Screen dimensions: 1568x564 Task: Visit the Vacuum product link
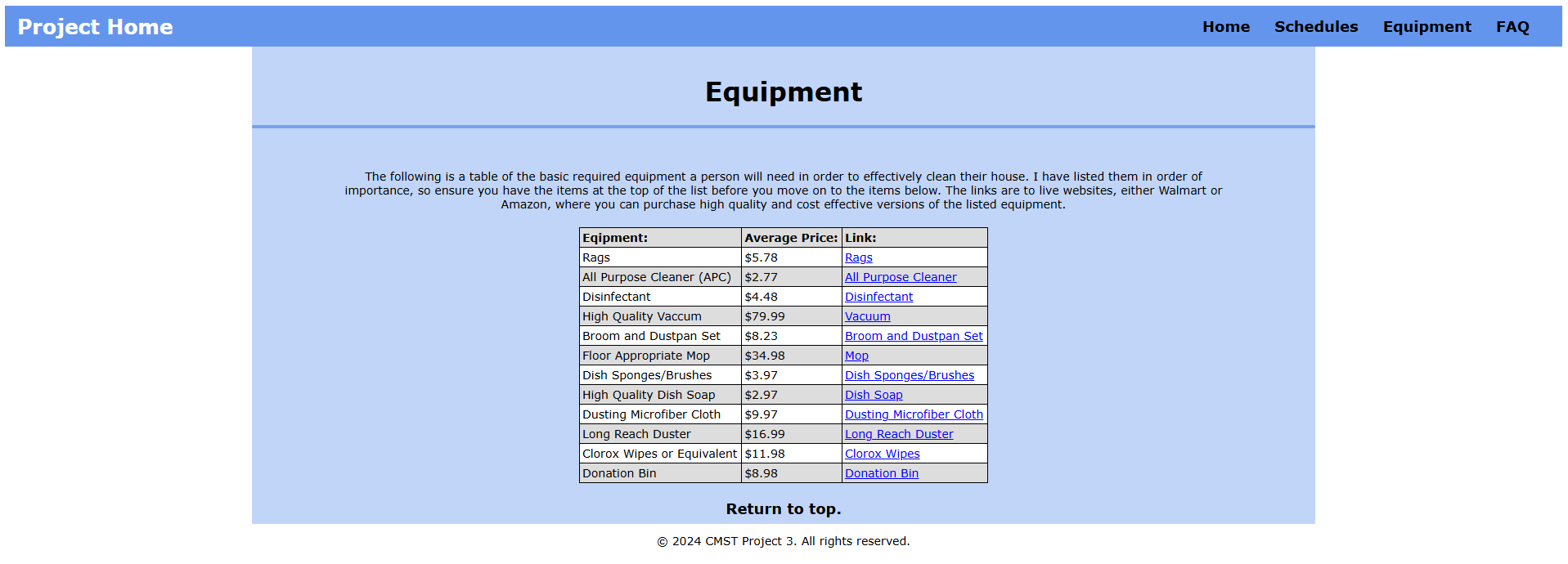867,316
